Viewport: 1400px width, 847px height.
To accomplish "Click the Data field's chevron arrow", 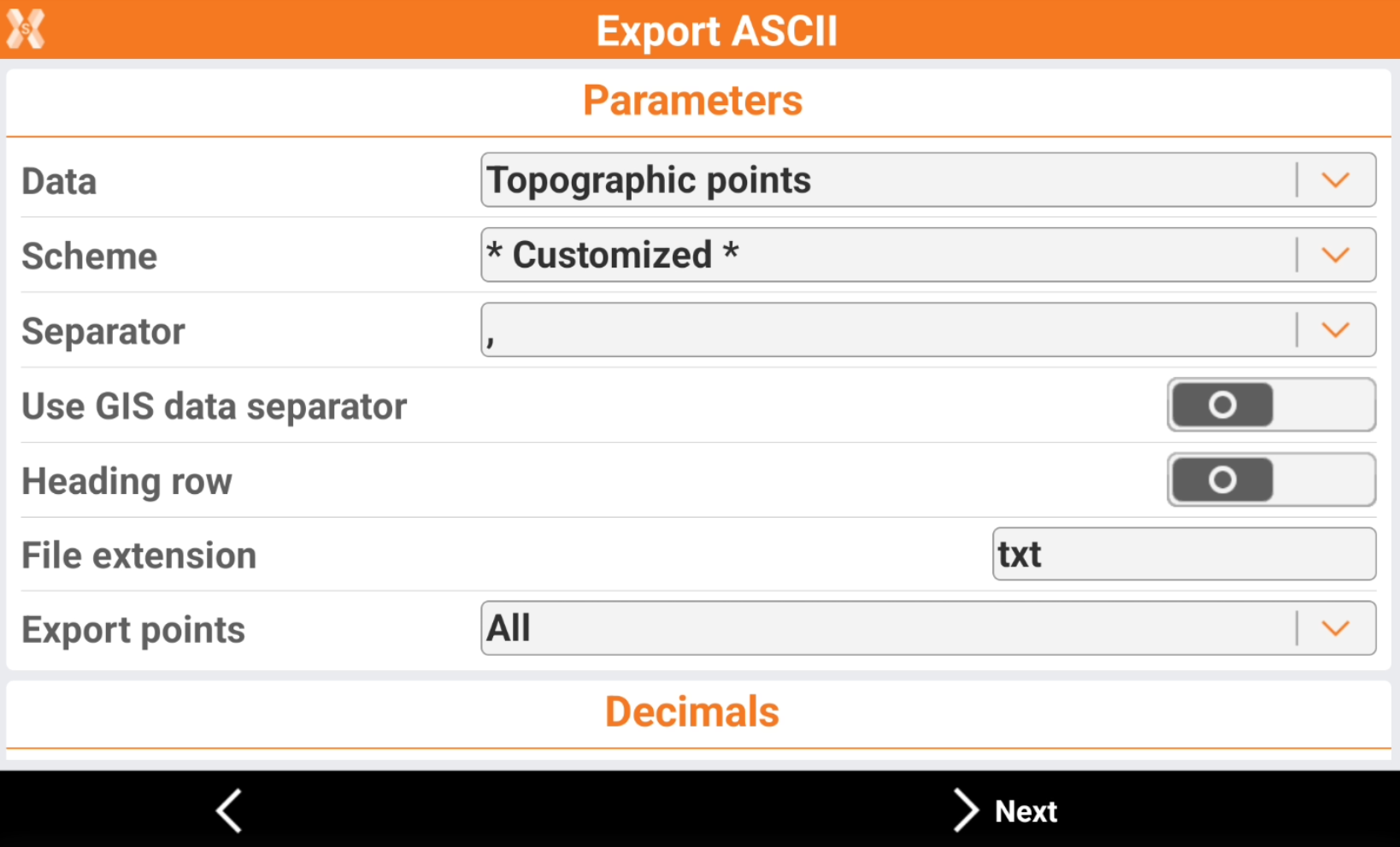I will point(1335,180).
